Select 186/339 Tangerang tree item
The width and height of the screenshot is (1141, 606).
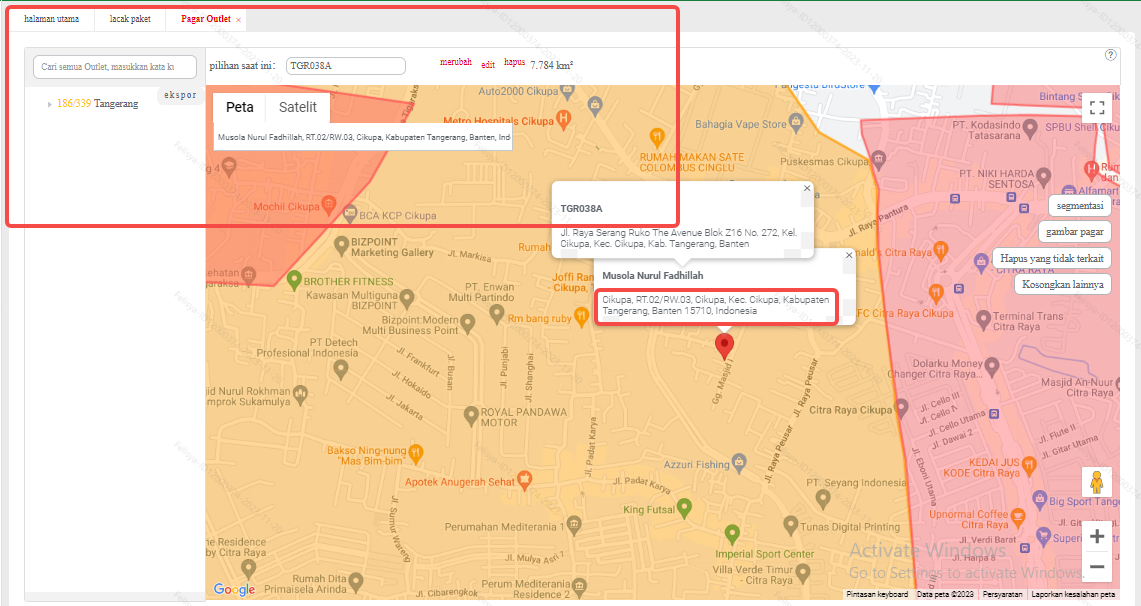point(98,103)
